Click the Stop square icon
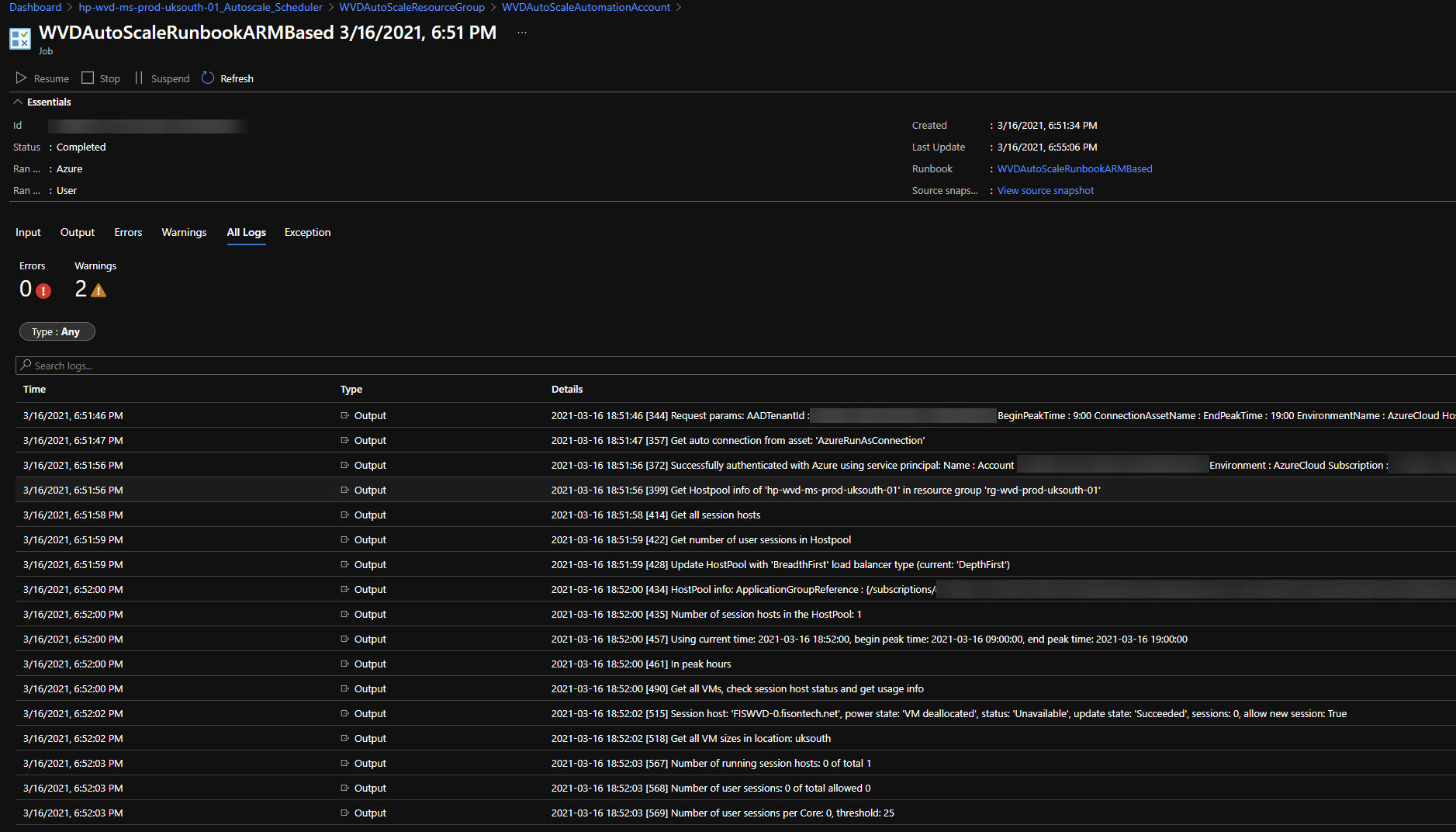The width and height of the screenshot is (1456, 832). coord(88,78)
